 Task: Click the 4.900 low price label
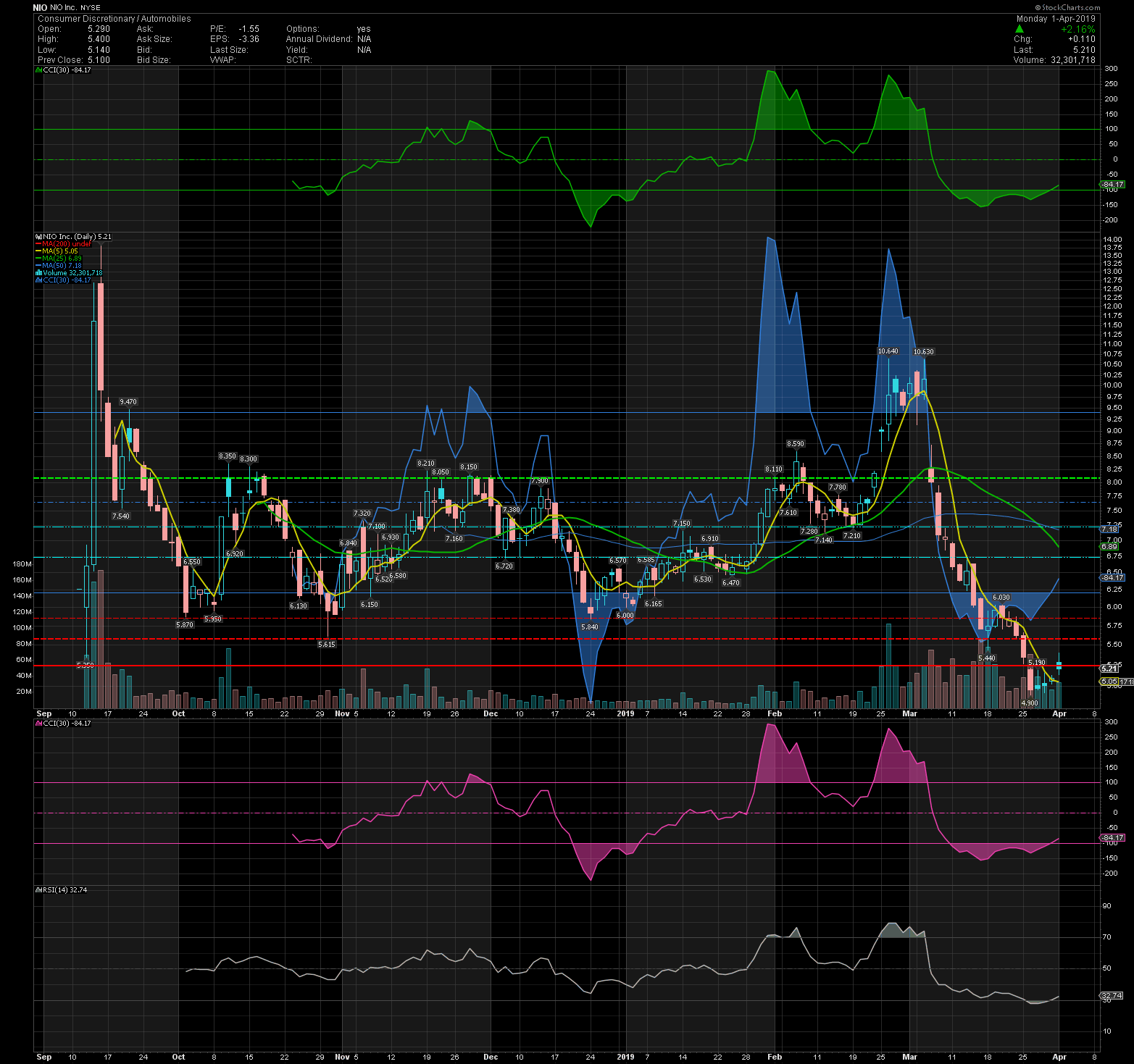[1029, 703]
